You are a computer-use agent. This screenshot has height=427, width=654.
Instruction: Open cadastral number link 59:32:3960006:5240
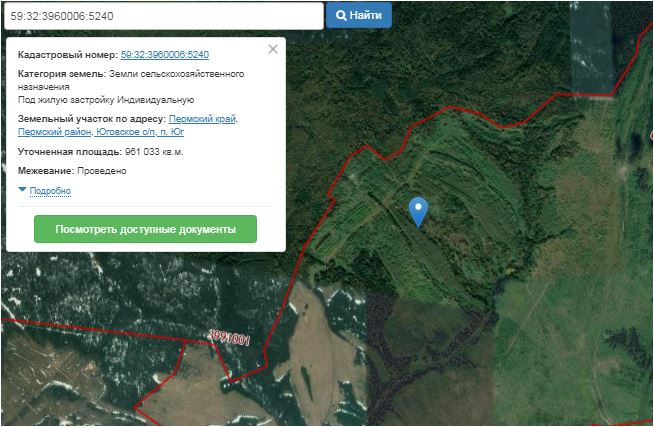coord(165,55)
